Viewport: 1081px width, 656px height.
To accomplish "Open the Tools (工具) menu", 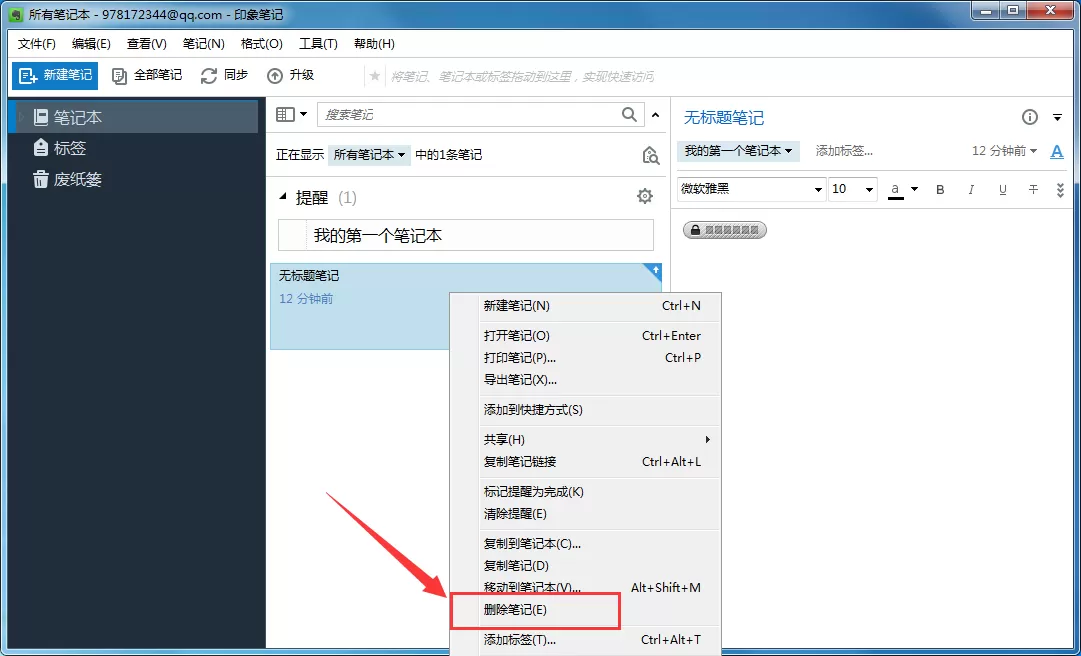I will [x=318, y=43].
